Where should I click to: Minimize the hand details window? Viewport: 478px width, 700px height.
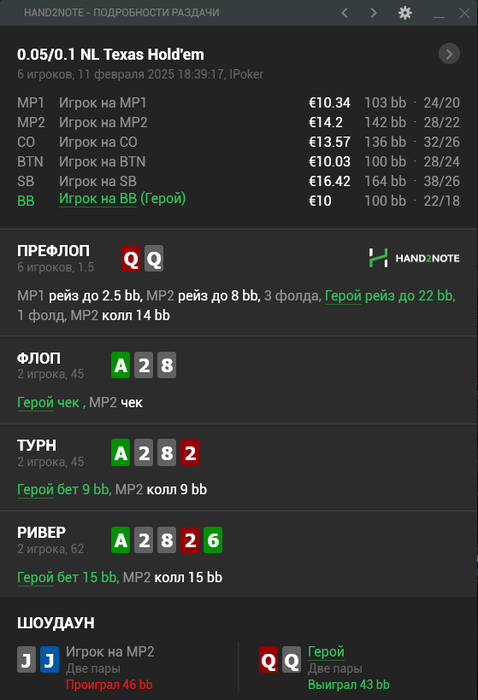tap(439, 13)
